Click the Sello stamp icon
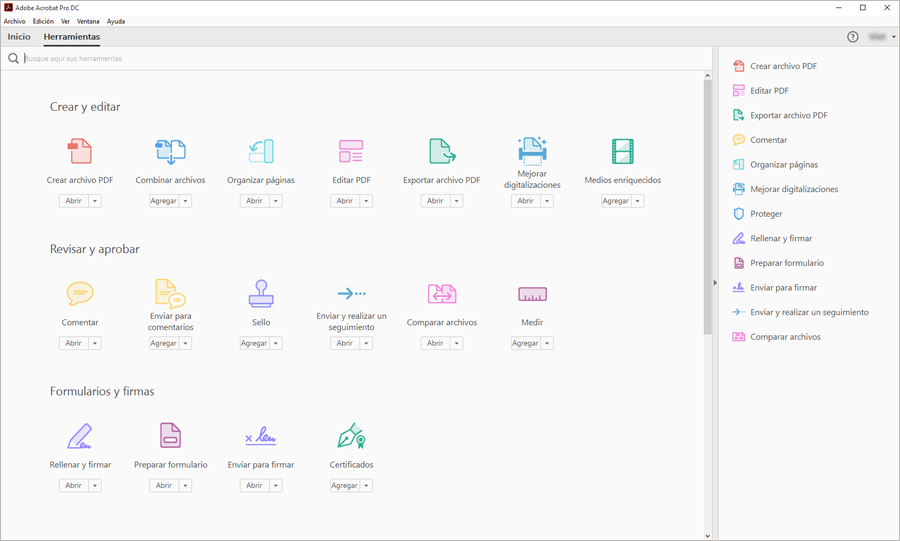 pos(261,293)
